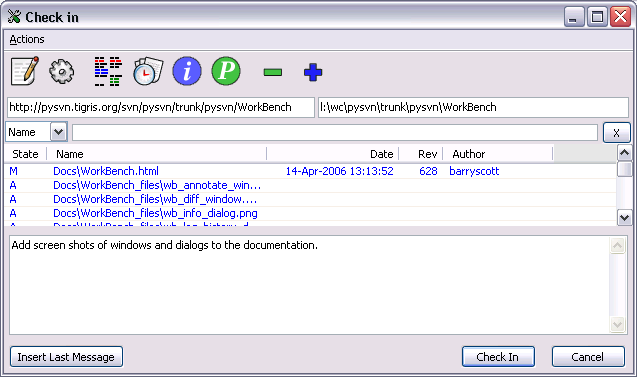Click the green minus exclude icon
The width and height of the screenshot is (637, 377).
coord(273,72)
